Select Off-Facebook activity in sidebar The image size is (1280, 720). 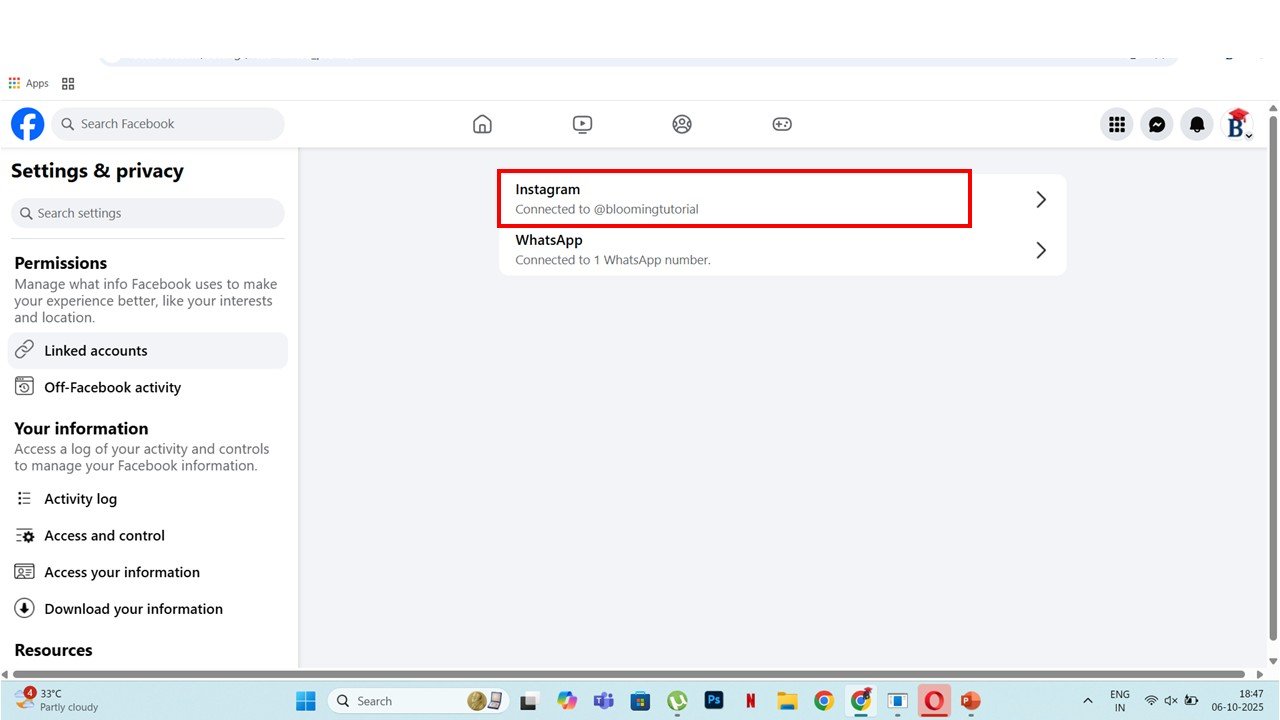(112, 387)
